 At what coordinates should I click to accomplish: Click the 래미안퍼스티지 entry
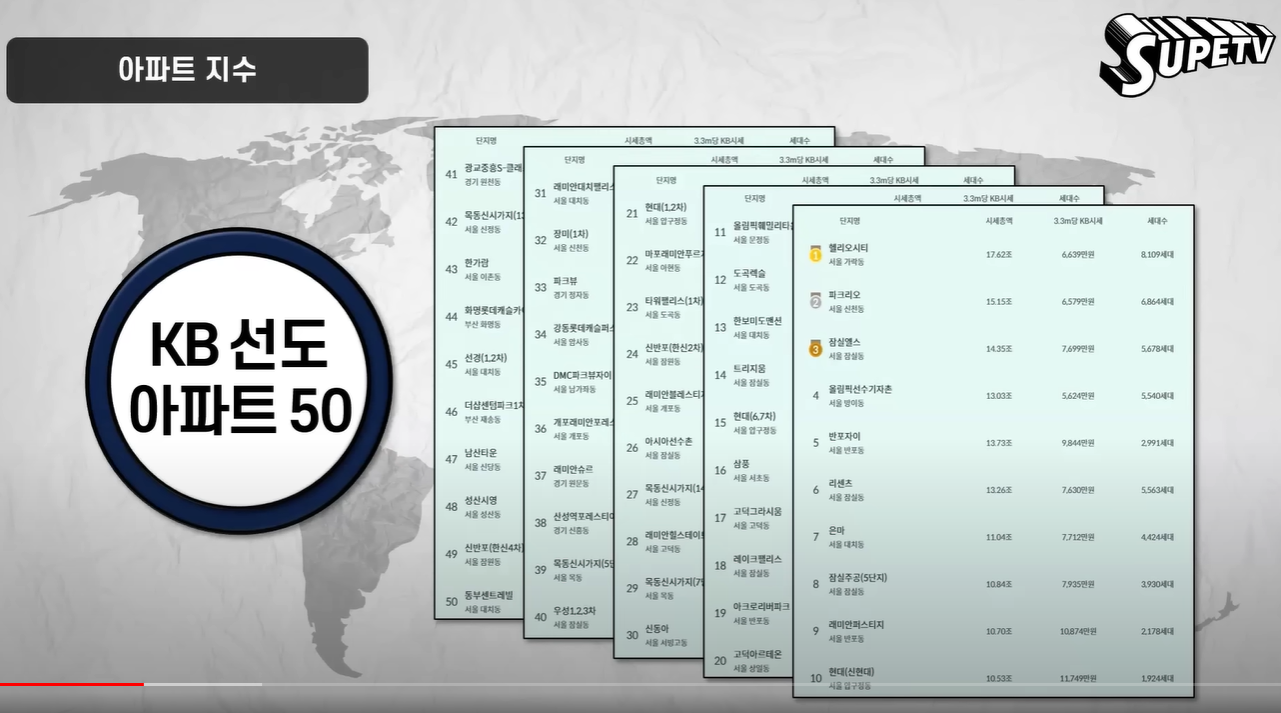(856, 625)
